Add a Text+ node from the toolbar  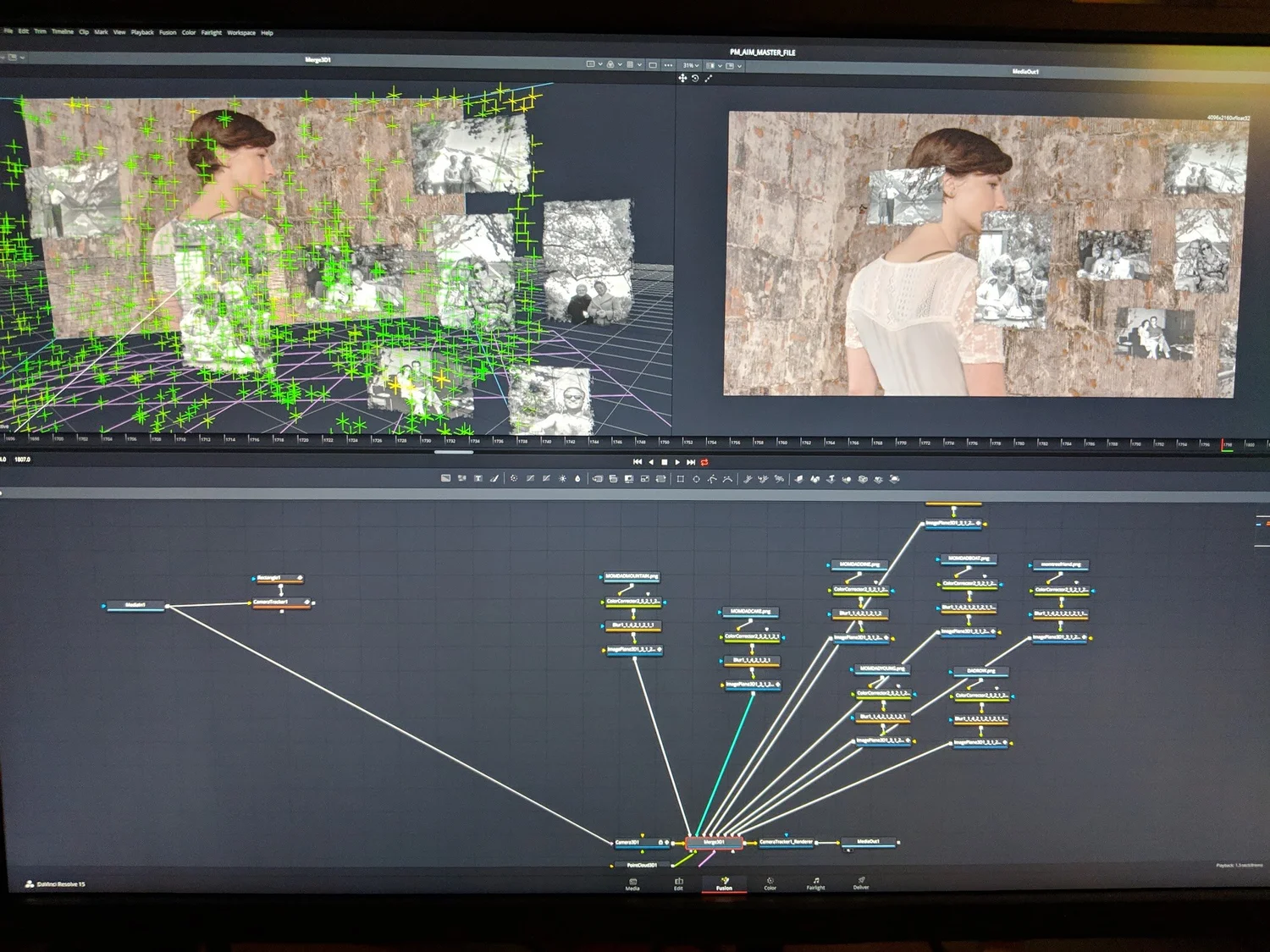pos(478,478)
